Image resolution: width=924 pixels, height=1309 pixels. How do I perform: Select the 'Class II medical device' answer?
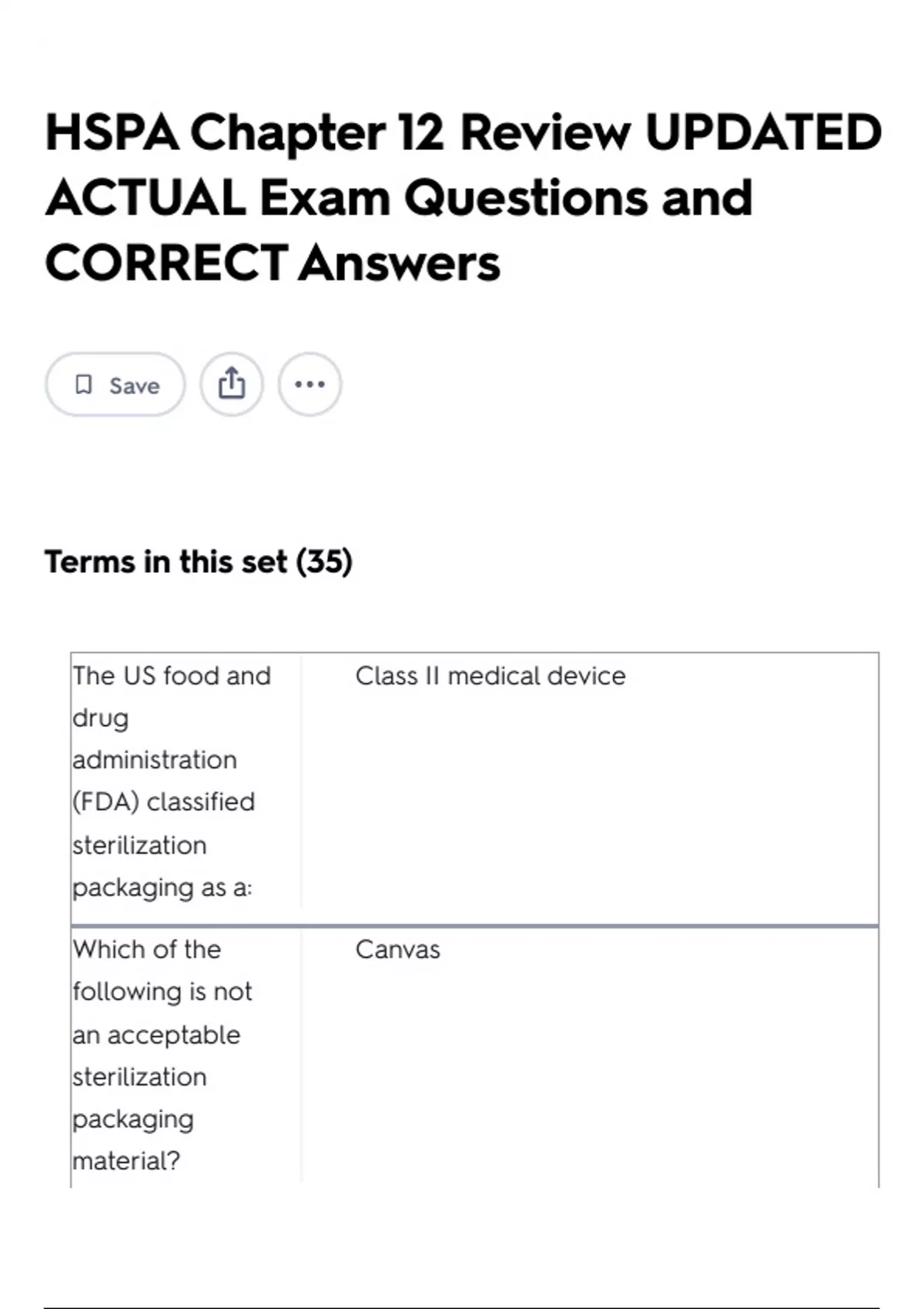[490, 676]
